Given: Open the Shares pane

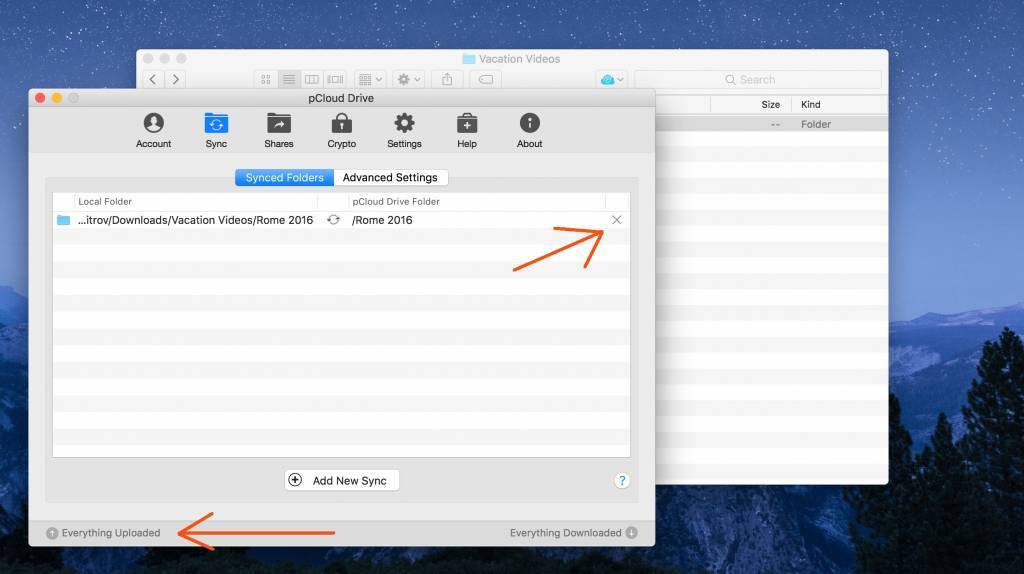Looking at the screenshot, I should coord(279,131).
